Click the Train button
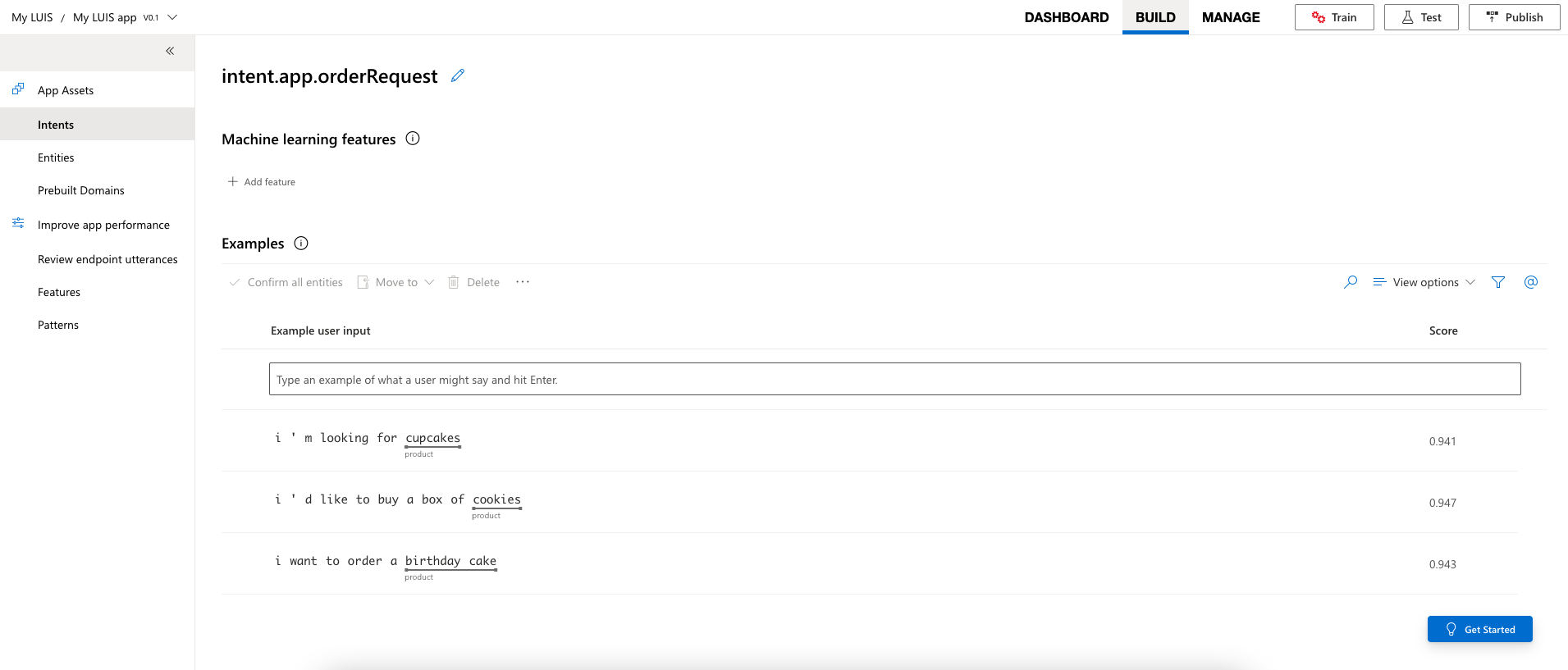The width and height of the screenshot is (1568, 670). [1334, 17]
